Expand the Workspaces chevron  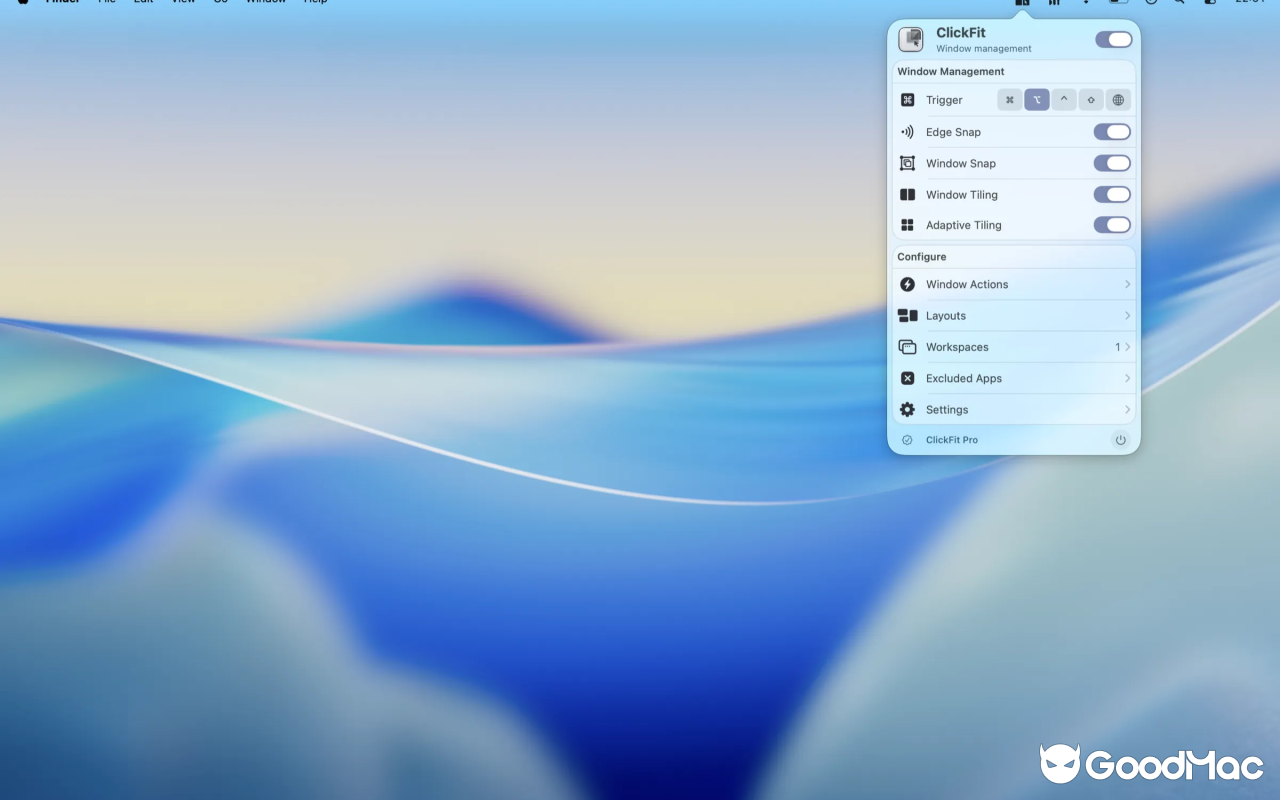1127,347
